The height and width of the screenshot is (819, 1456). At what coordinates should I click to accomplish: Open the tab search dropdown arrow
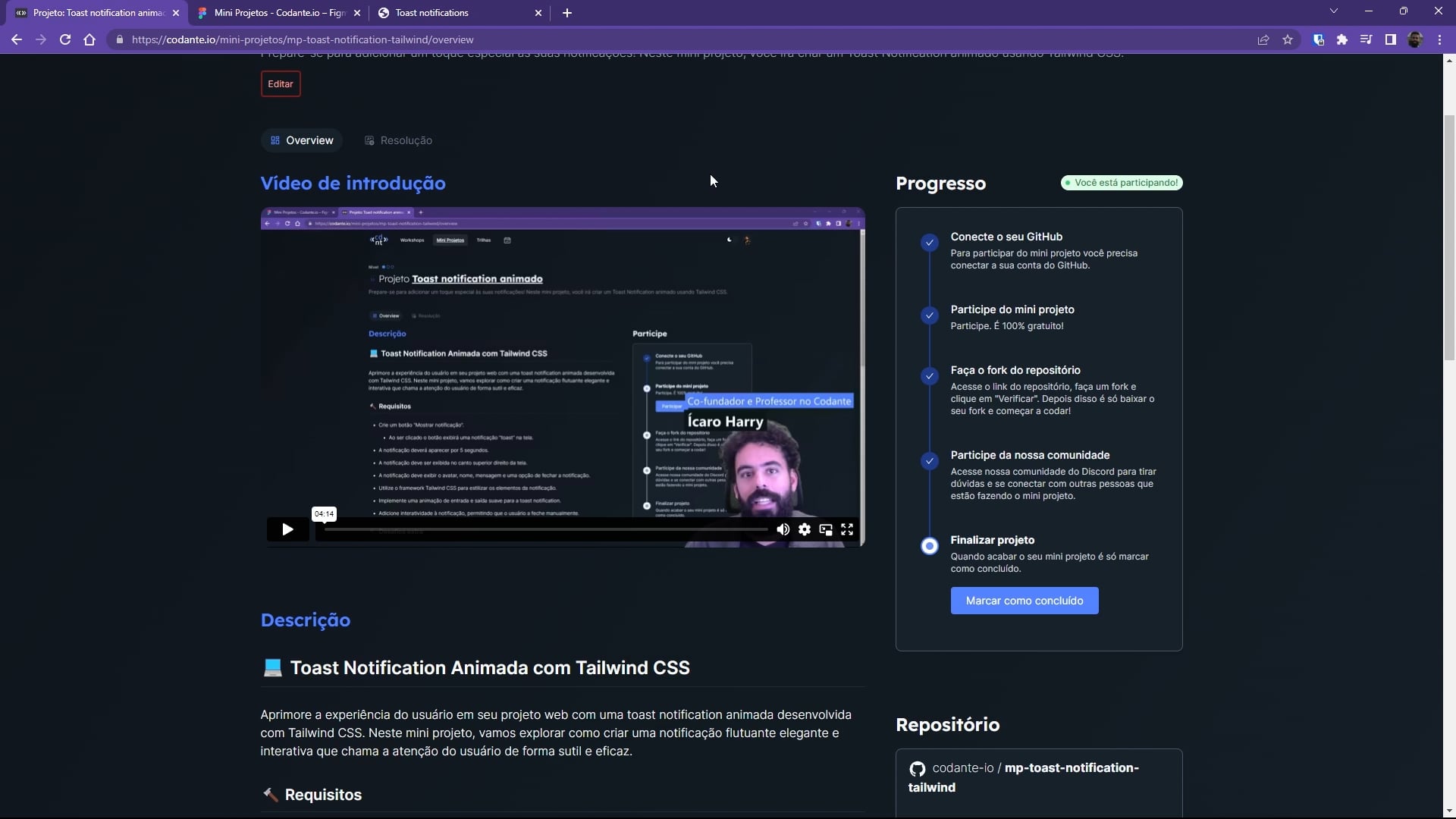click(x=1334, y=11)
